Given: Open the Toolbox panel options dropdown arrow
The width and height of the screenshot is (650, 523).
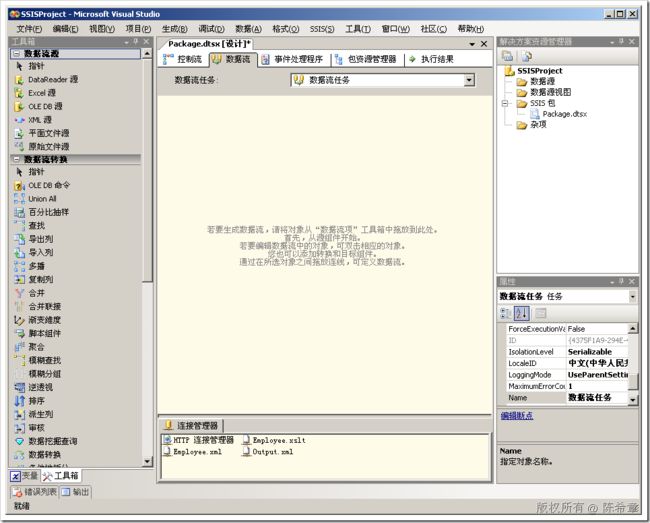Looking at the screenshot, I should tap(126, 42).
